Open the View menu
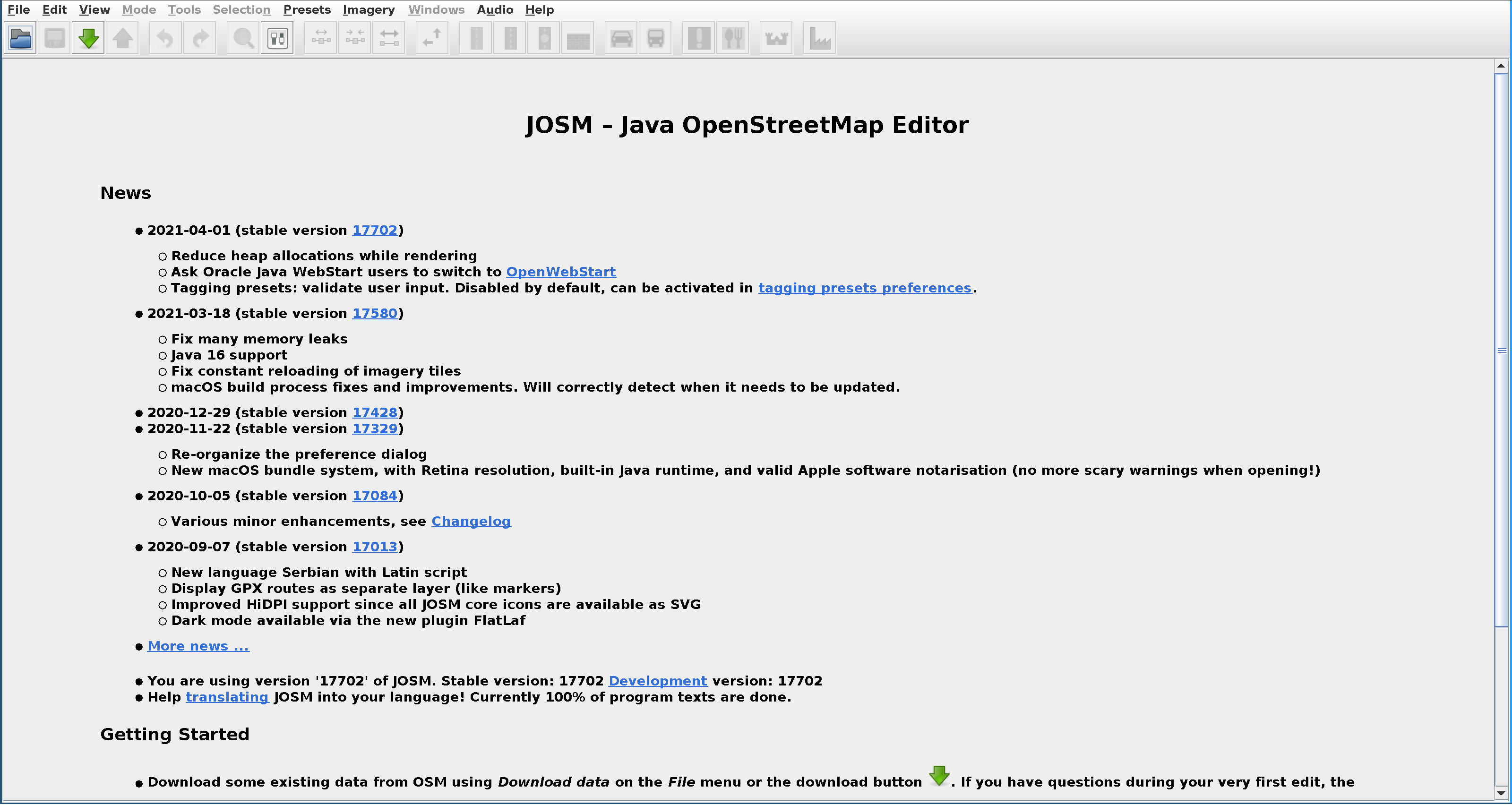1512x805 pixels. point(94,9)
